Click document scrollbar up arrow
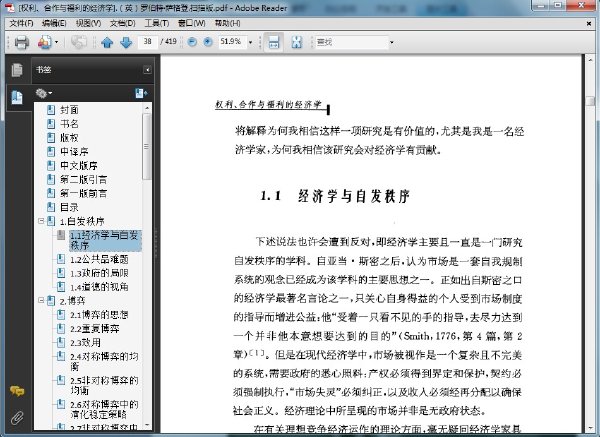Screen dimensions: 600x437 coord(590,60)
